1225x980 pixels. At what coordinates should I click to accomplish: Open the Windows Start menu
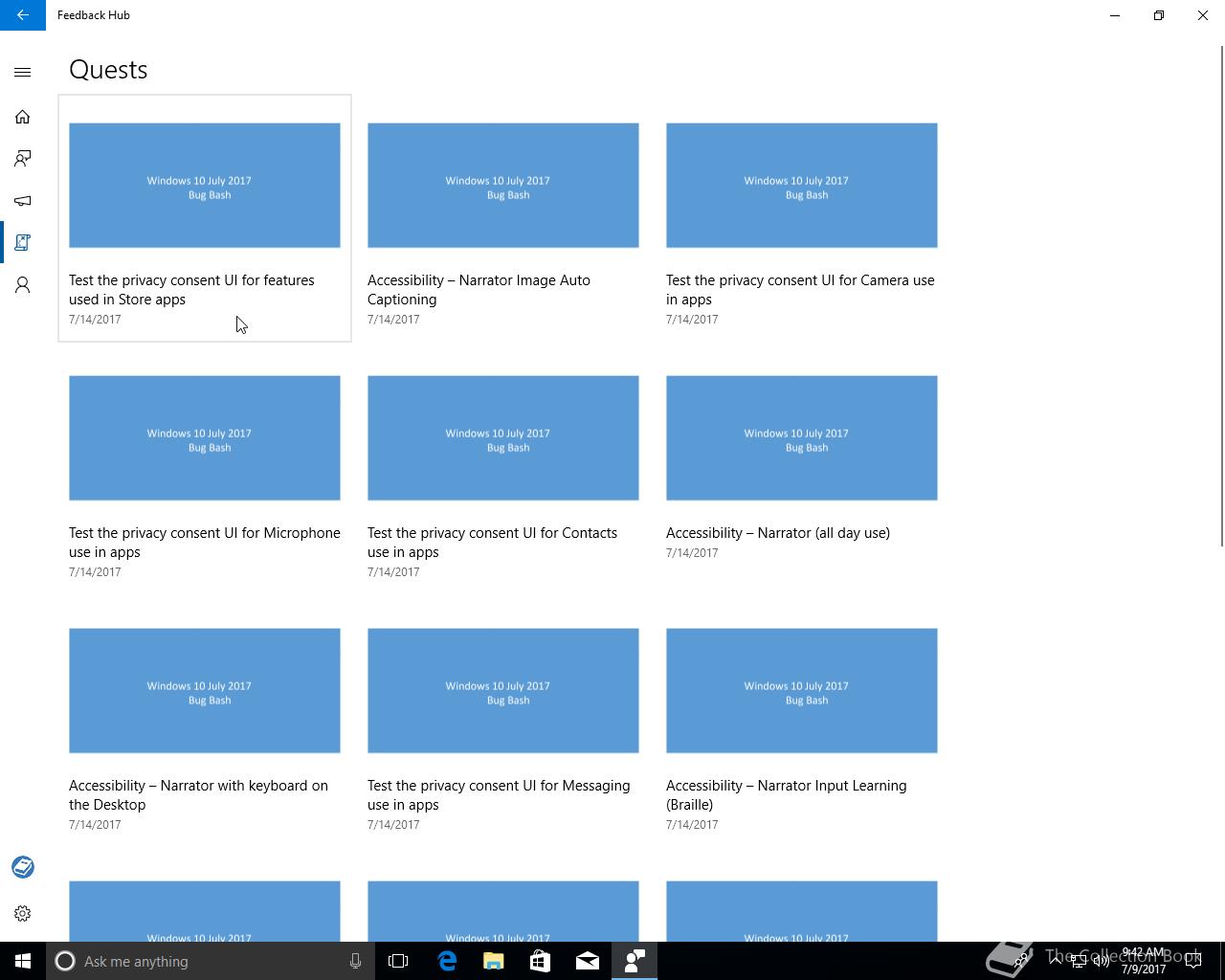tap(23, 961)
